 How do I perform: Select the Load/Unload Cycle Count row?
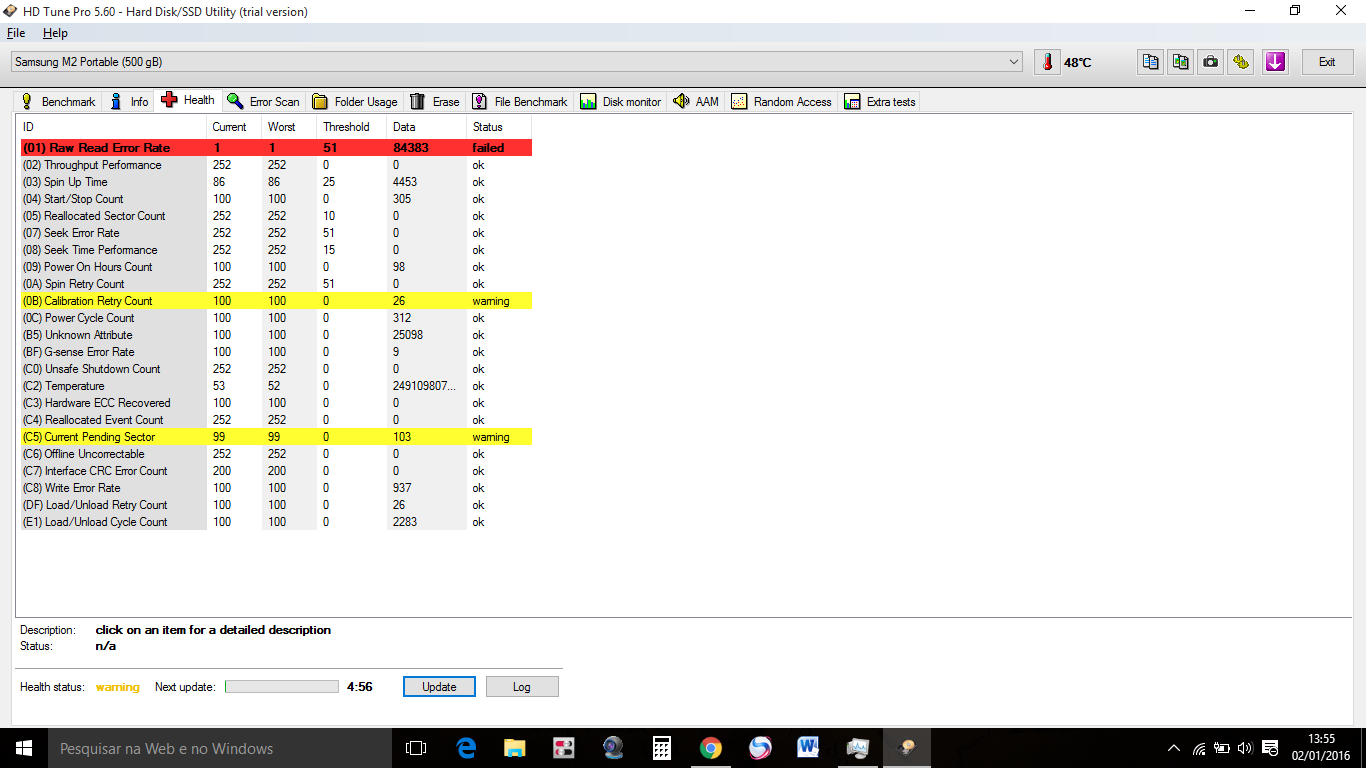[x=276, y=522]
